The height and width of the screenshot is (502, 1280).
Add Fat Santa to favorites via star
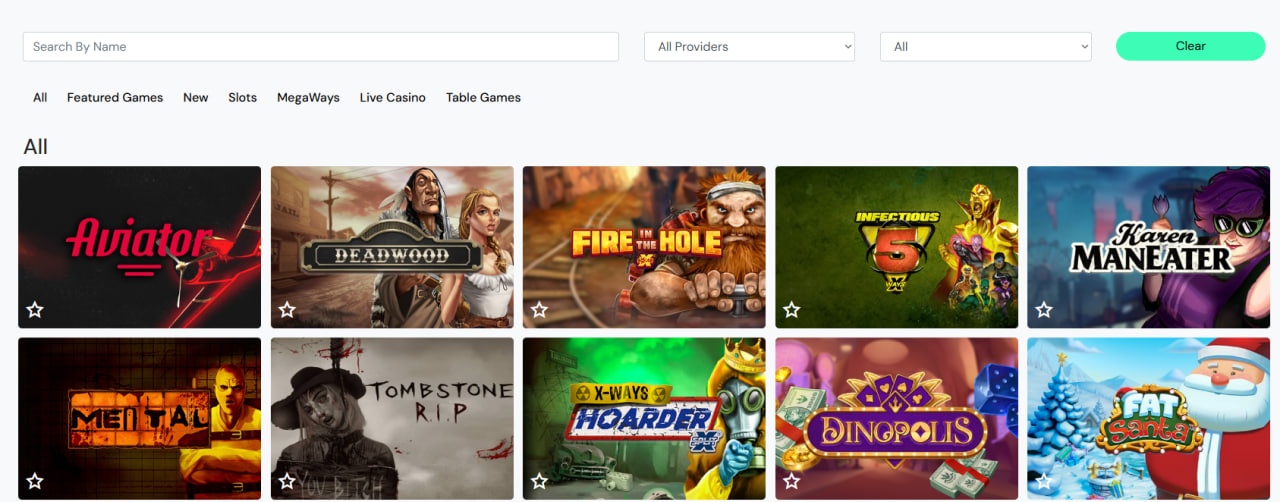click(x=1044, y=481)
